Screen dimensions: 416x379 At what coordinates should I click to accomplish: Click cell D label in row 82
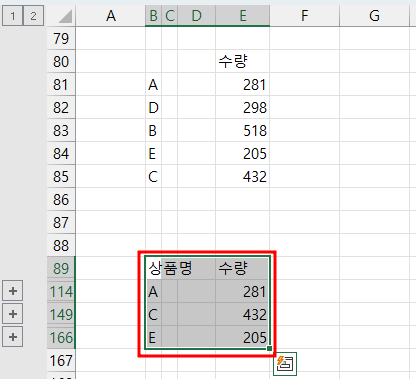(154, 107)
